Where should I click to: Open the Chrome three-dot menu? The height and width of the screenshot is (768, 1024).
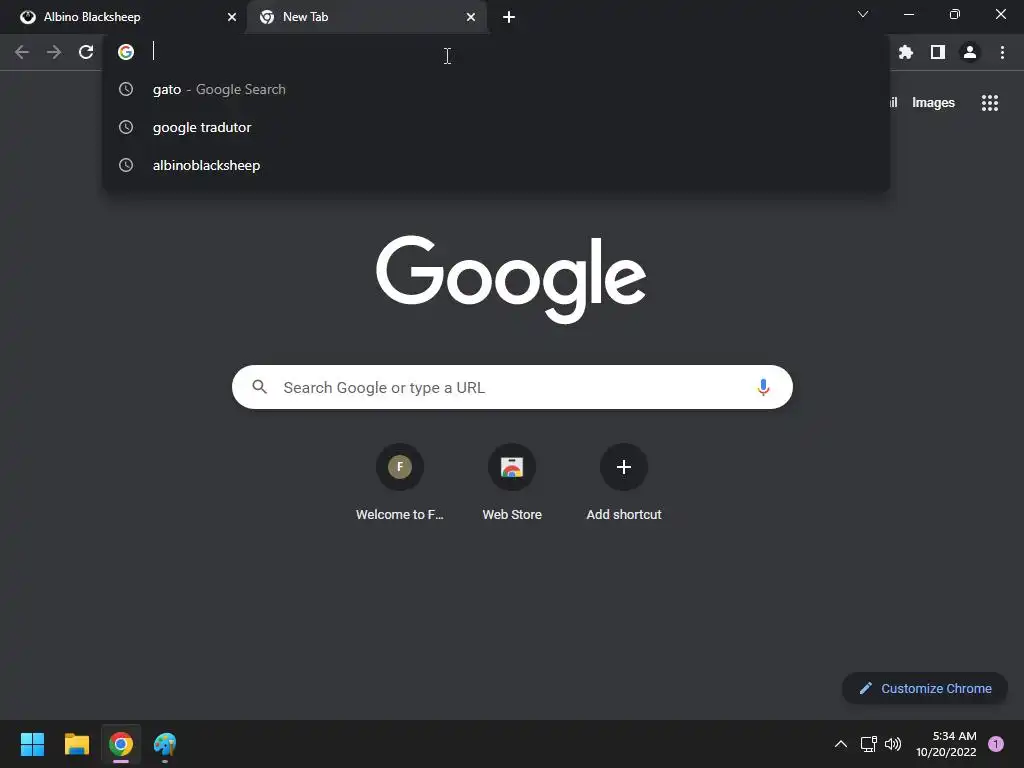coord(1002,52)
